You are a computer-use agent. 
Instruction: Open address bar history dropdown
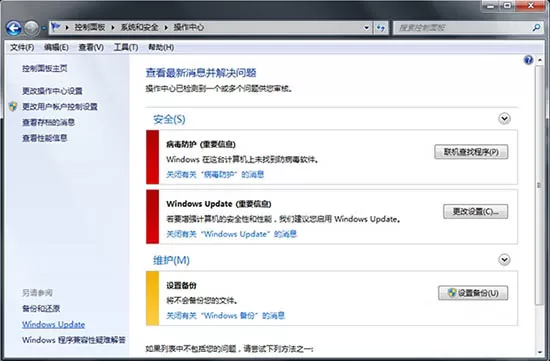[x=366, y=28]
